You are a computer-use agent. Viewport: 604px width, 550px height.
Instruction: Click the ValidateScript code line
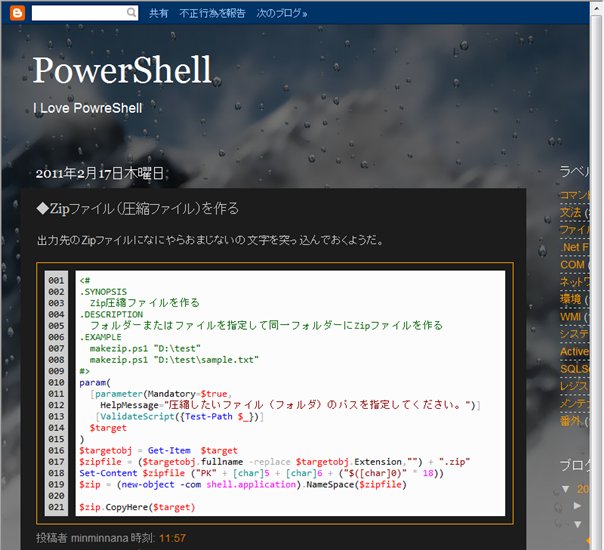(x=180, y=417)
